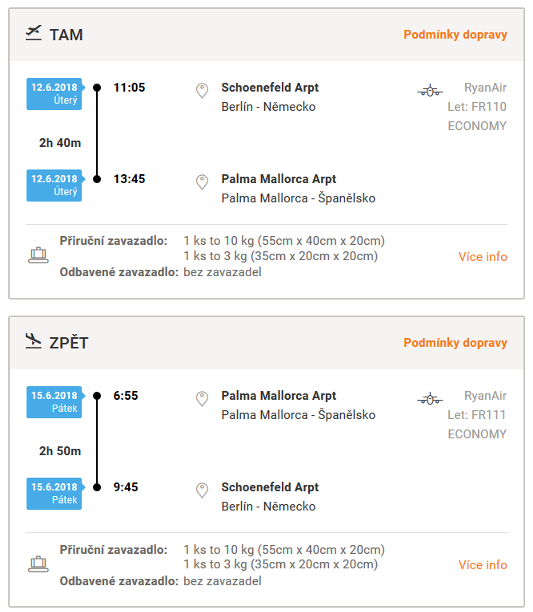Show Více info for return baggage
533x612 pixels.
483,564
